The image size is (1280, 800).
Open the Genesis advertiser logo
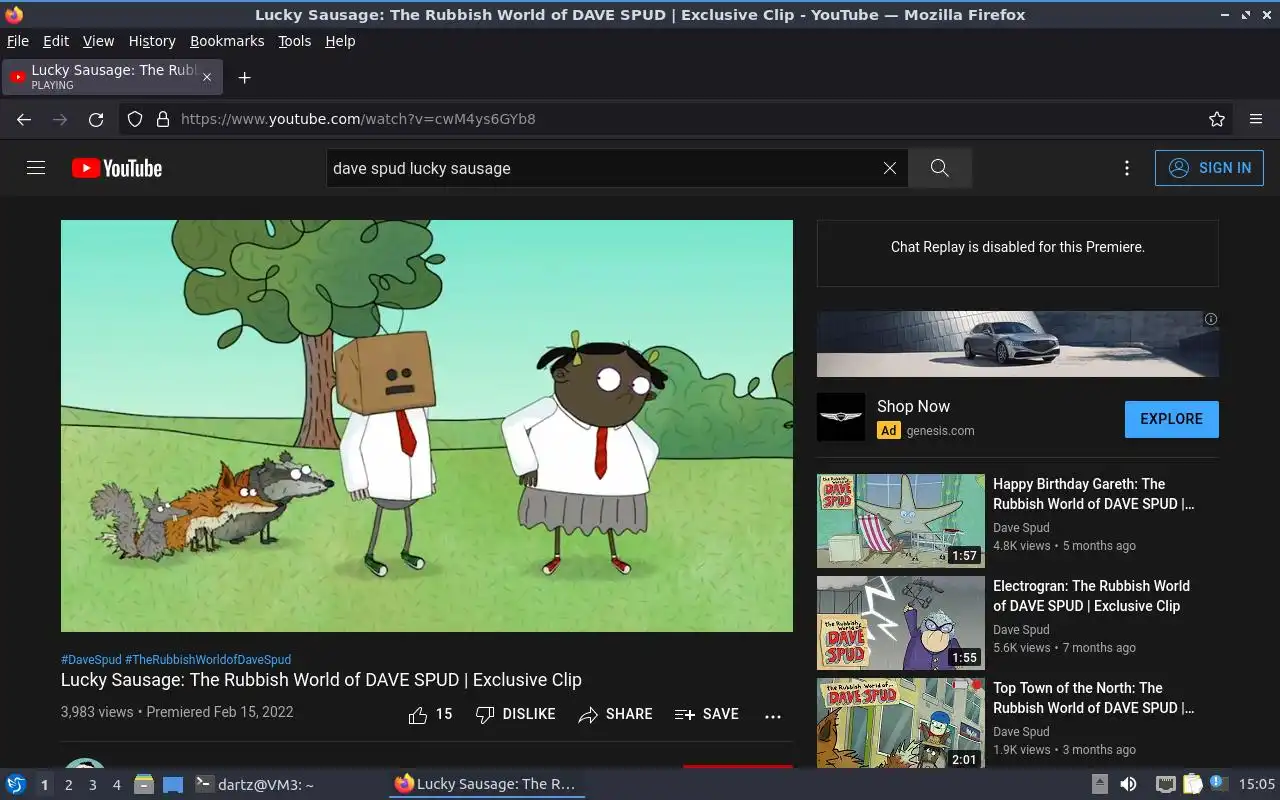[x=841, y=417]
